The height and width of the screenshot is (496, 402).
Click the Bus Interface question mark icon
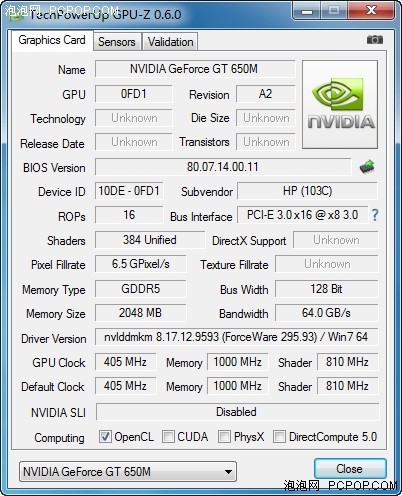point(375,215)
